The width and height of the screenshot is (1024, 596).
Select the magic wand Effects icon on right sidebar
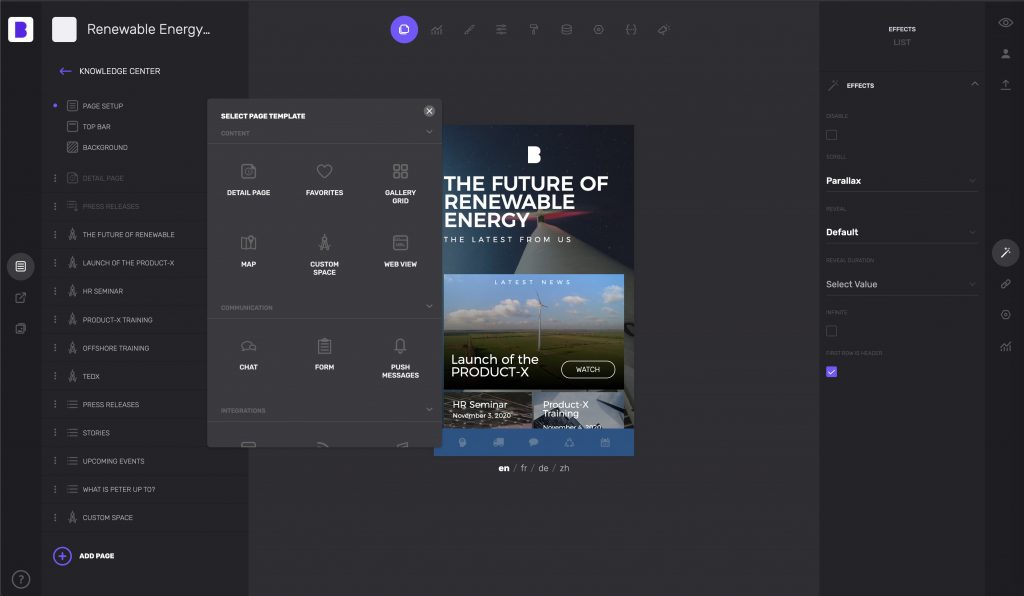coord(1005,253)
